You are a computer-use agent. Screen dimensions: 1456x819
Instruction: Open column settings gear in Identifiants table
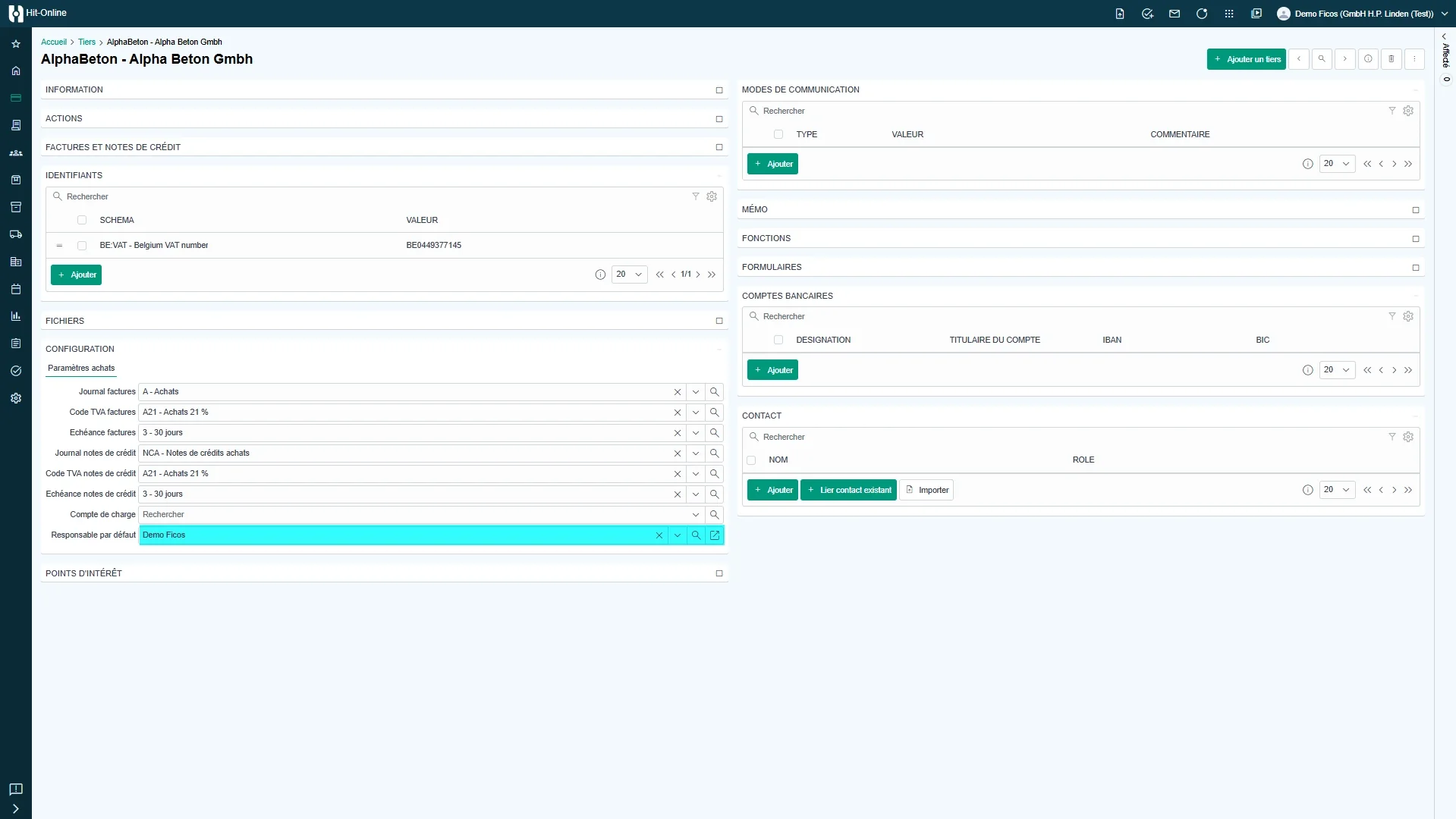pos(712,196)
